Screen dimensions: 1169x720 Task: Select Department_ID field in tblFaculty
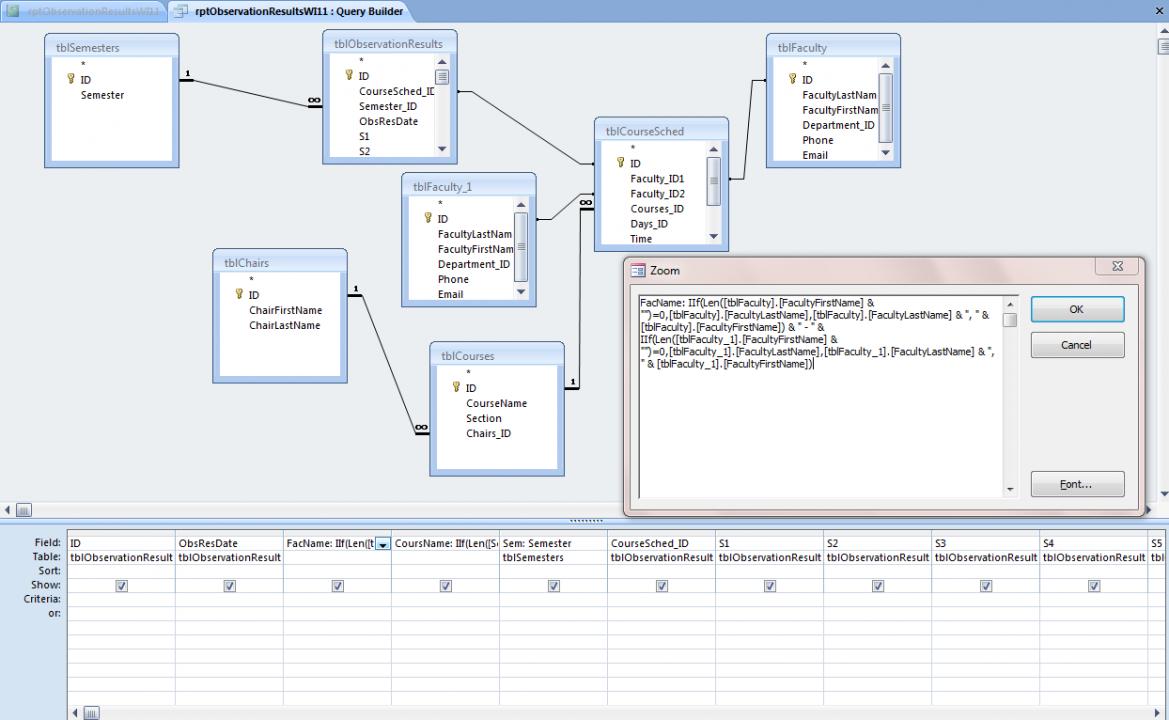(838, 125)
